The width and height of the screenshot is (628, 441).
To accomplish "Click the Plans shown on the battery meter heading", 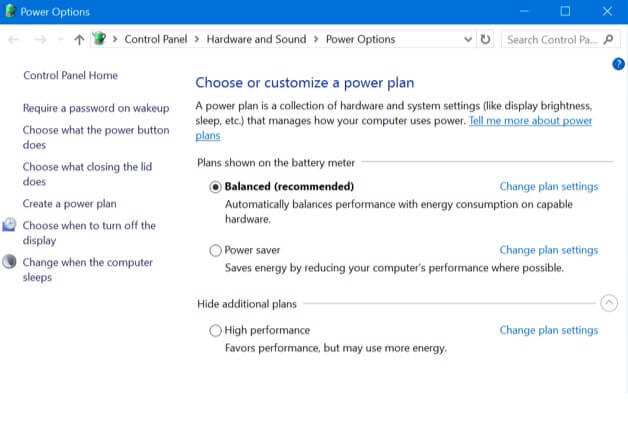I will click(x=276, y=163).
